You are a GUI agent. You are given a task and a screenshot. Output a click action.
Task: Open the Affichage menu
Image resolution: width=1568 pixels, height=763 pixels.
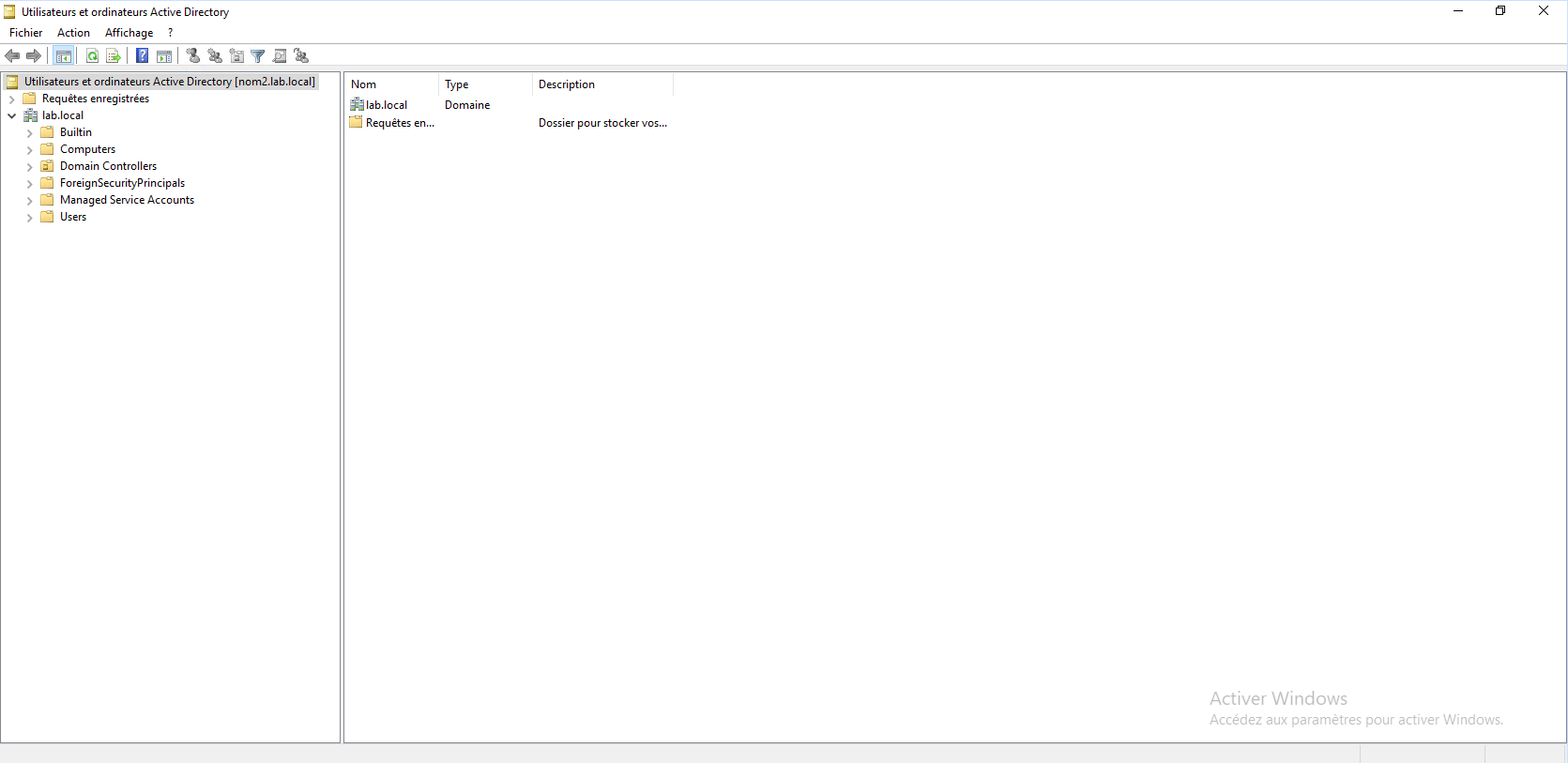pyautogui.click(x=129, y=33)
